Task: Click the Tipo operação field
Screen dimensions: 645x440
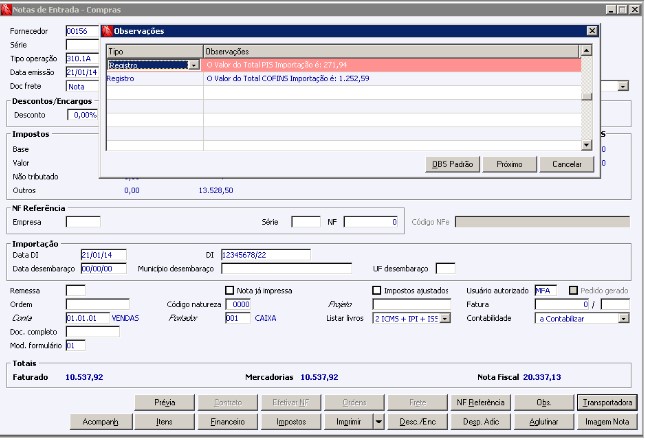Action: [x=83, y=58]
